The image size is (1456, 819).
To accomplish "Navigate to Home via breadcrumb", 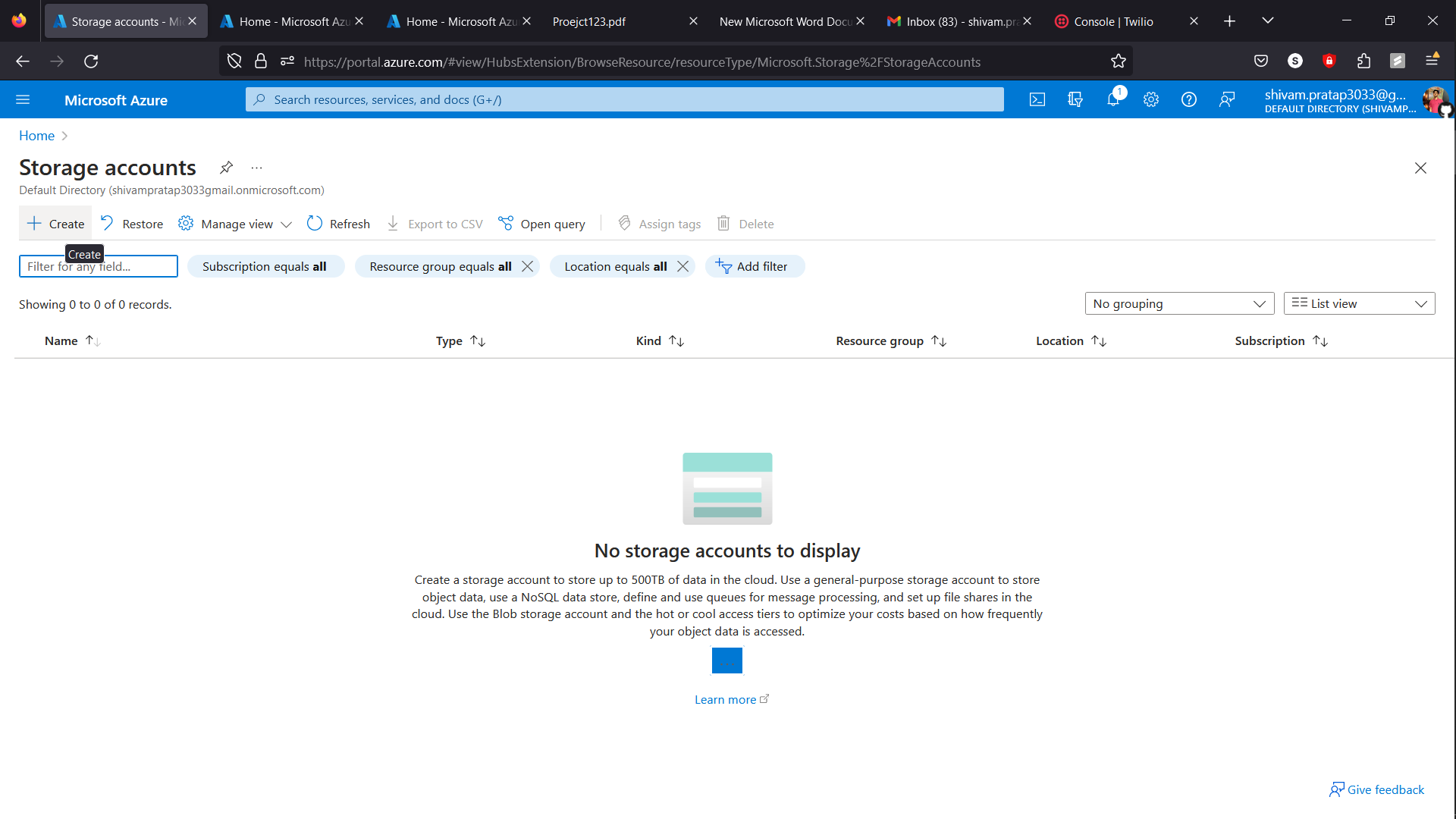I will (36, 135).
